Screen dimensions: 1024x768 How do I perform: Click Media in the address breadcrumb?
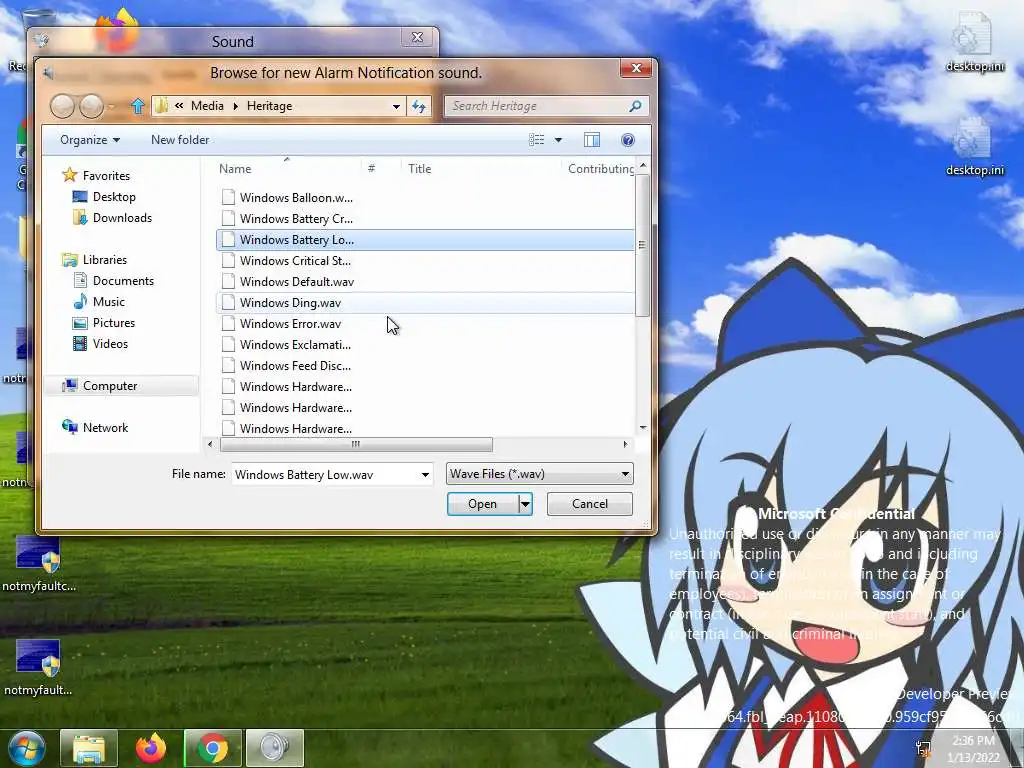click(x=207, y=106)
